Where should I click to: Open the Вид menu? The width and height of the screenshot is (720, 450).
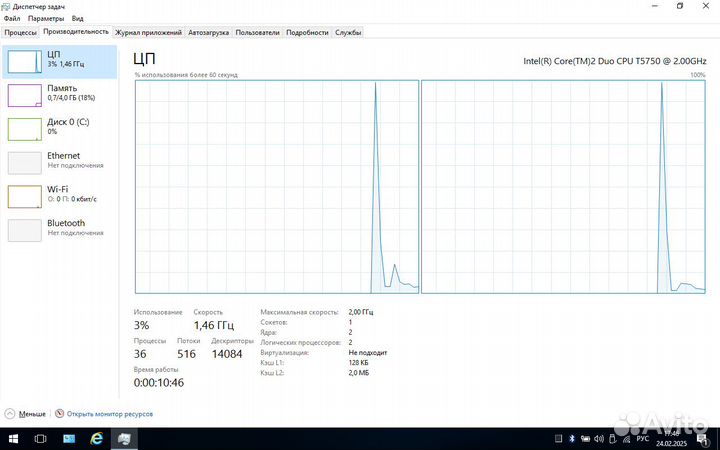78,18
